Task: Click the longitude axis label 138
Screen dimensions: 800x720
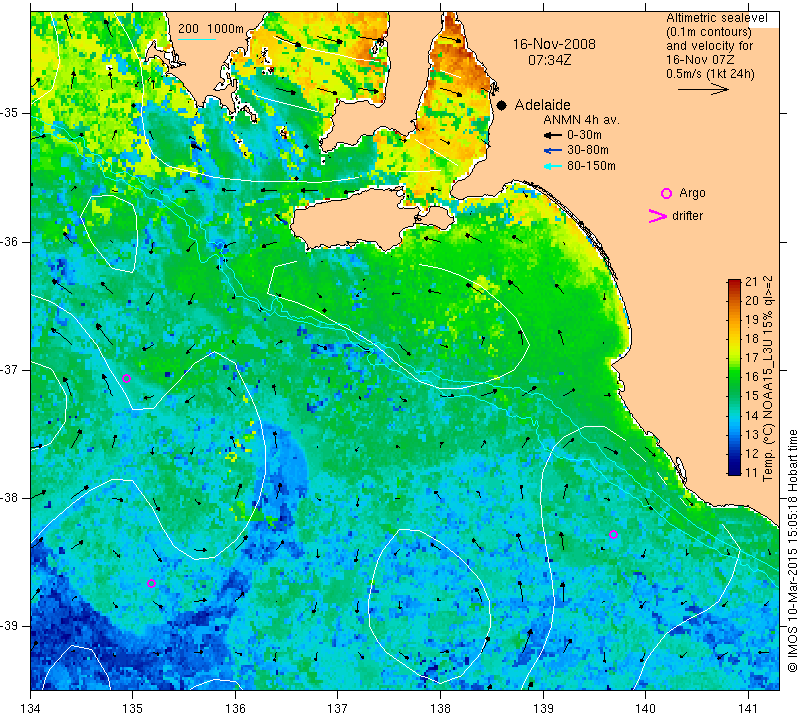Action: click(x=440, y=708)
